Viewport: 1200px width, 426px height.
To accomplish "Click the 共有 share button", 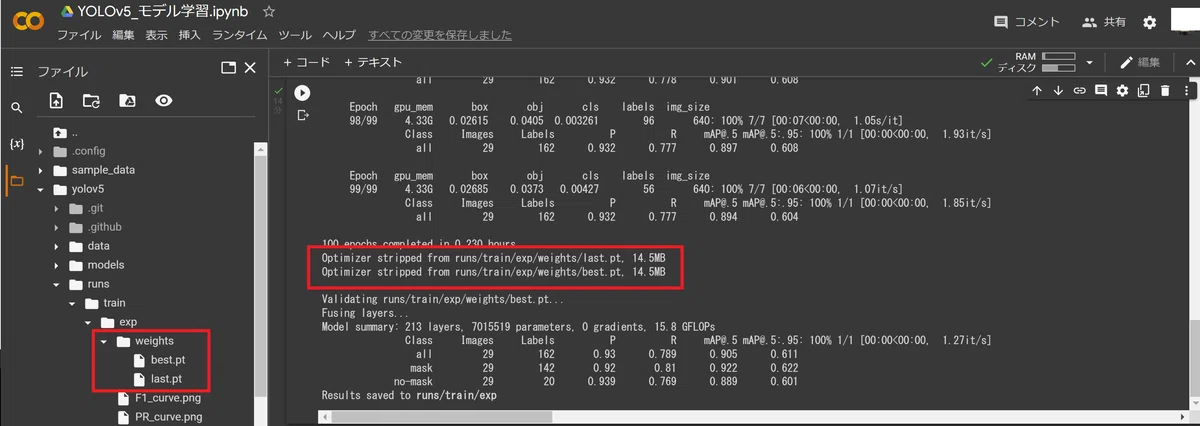I will click(x=1104, y=22).
